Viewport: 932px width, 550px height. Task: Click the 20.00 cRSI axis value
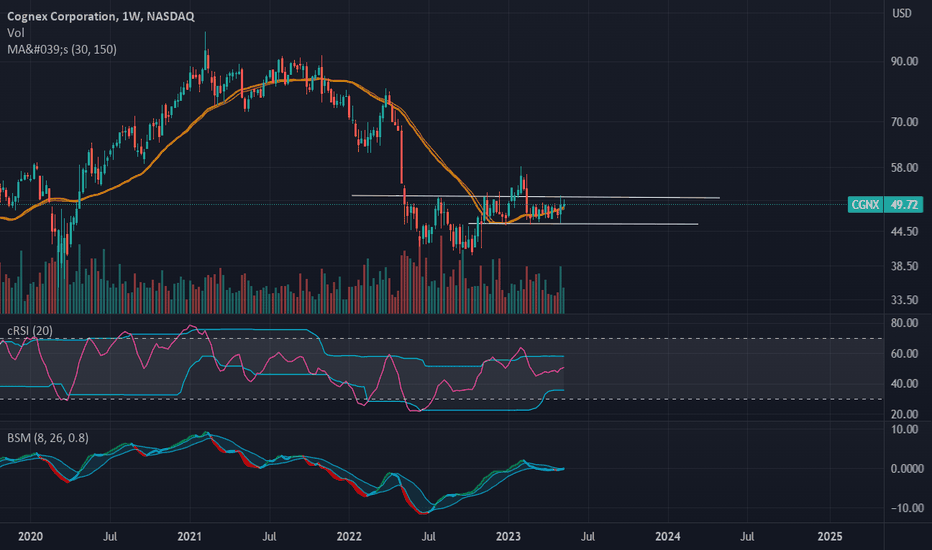904,414
